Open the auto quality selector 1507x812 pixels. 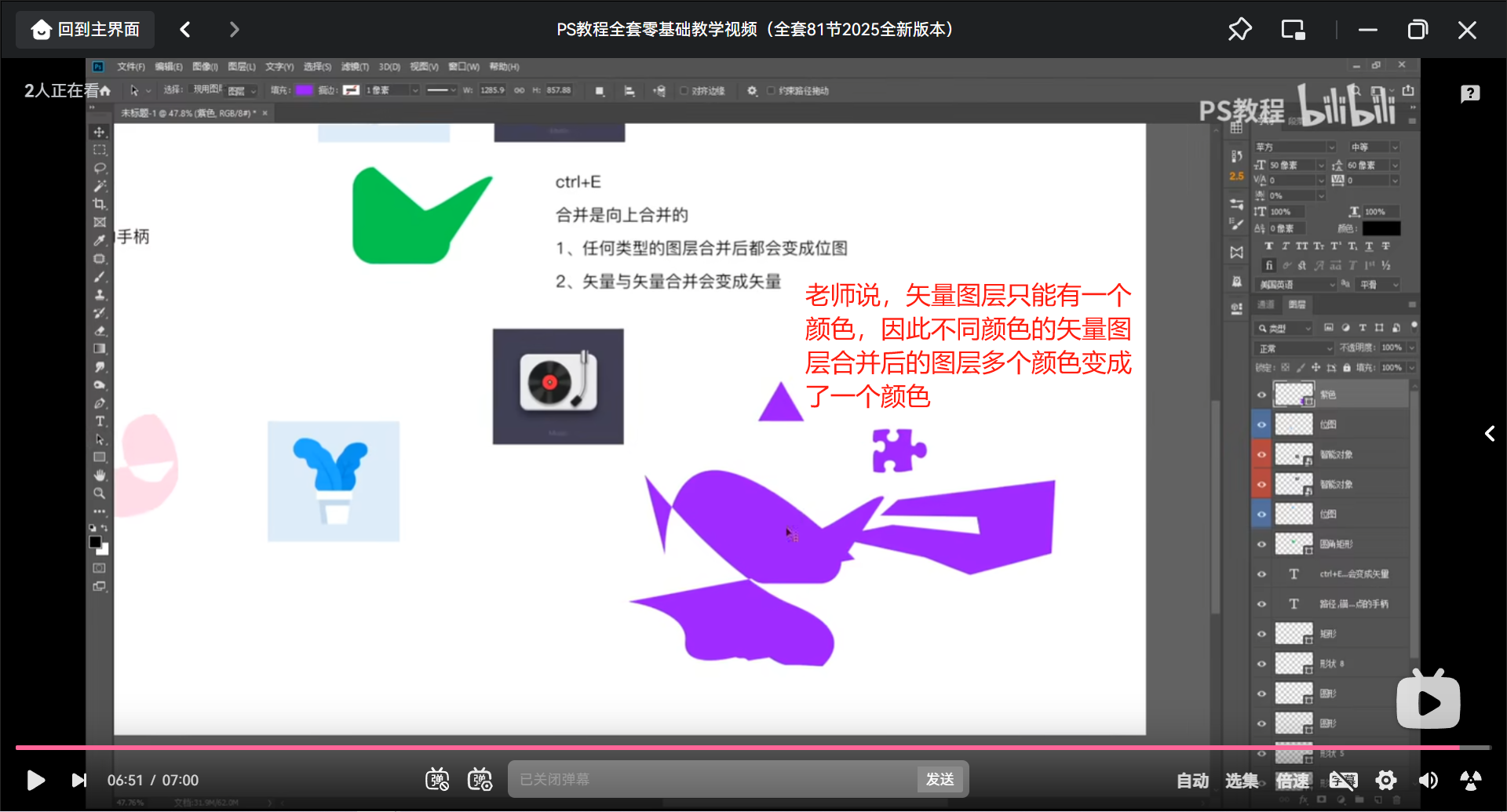click(x=1193, y=781)
